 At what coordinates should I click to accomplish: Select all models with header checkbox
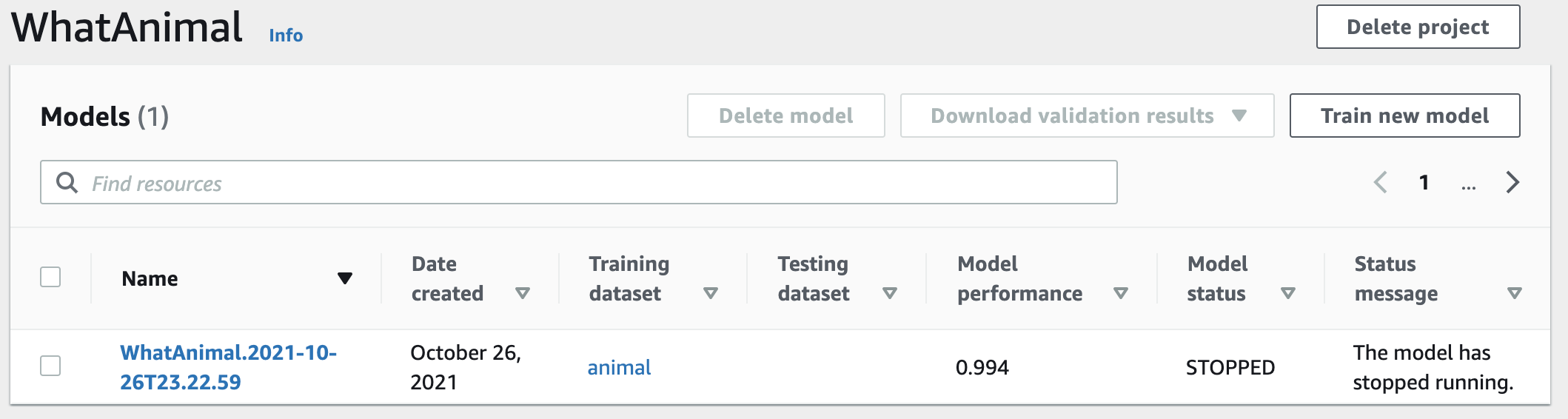(x=50, y=277)
